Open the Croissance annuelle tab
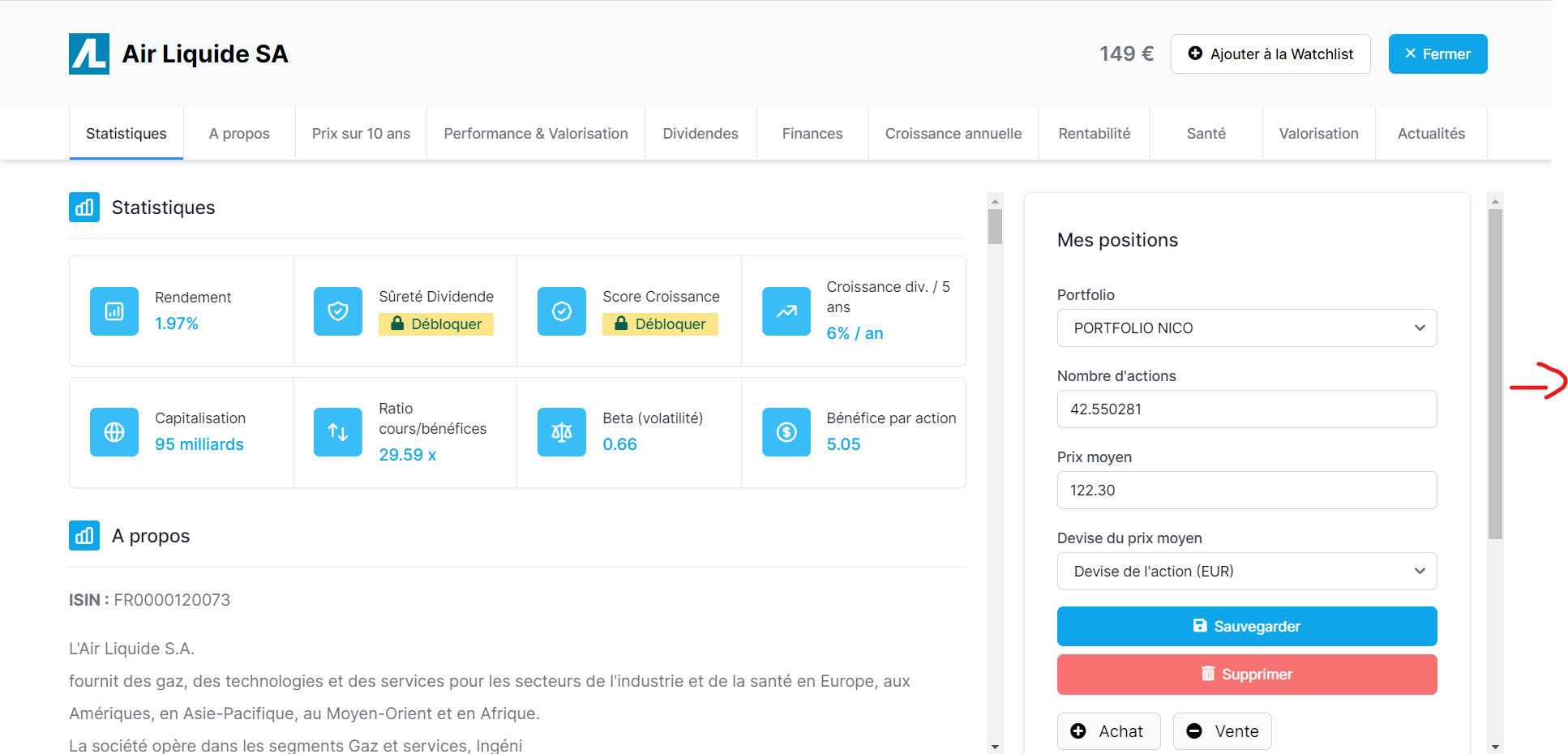The image size is (1568, 754). (x=953, y=134)
